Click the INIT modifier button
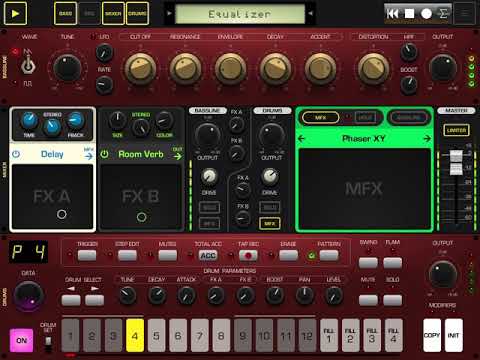The width and height of the screenshot is (480, 360). (454, 335)
